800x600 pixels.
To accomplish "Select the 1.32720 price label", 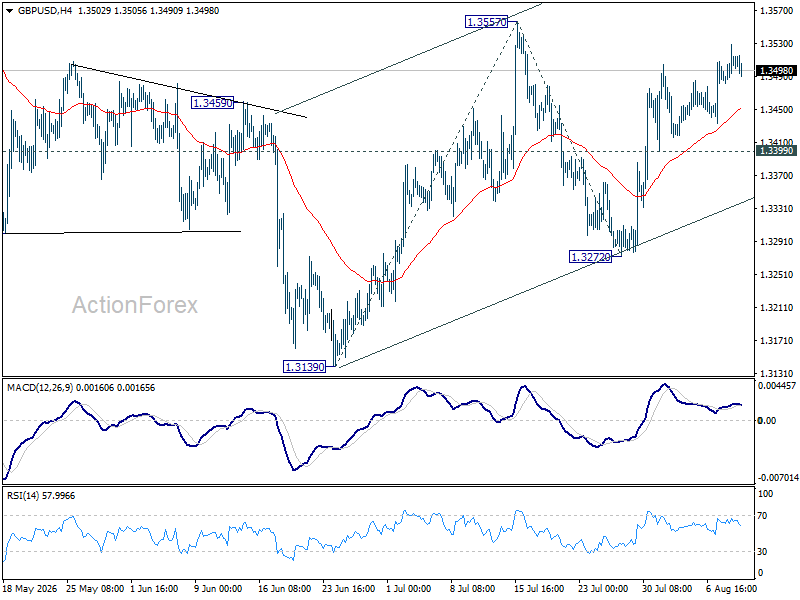I will (590, 257).
